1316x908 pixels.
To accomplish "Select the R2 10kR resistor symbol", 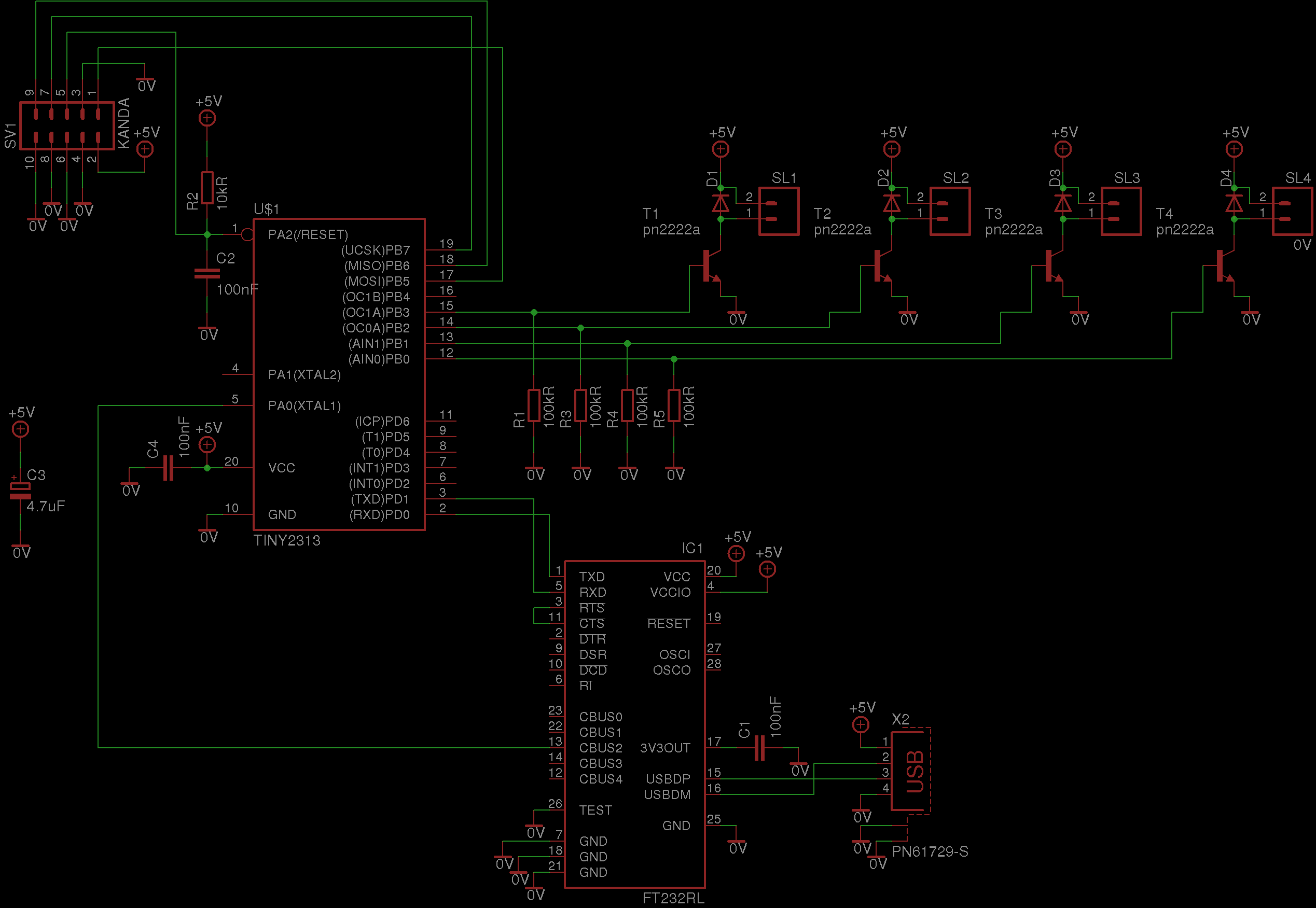I will coord(206,188).
